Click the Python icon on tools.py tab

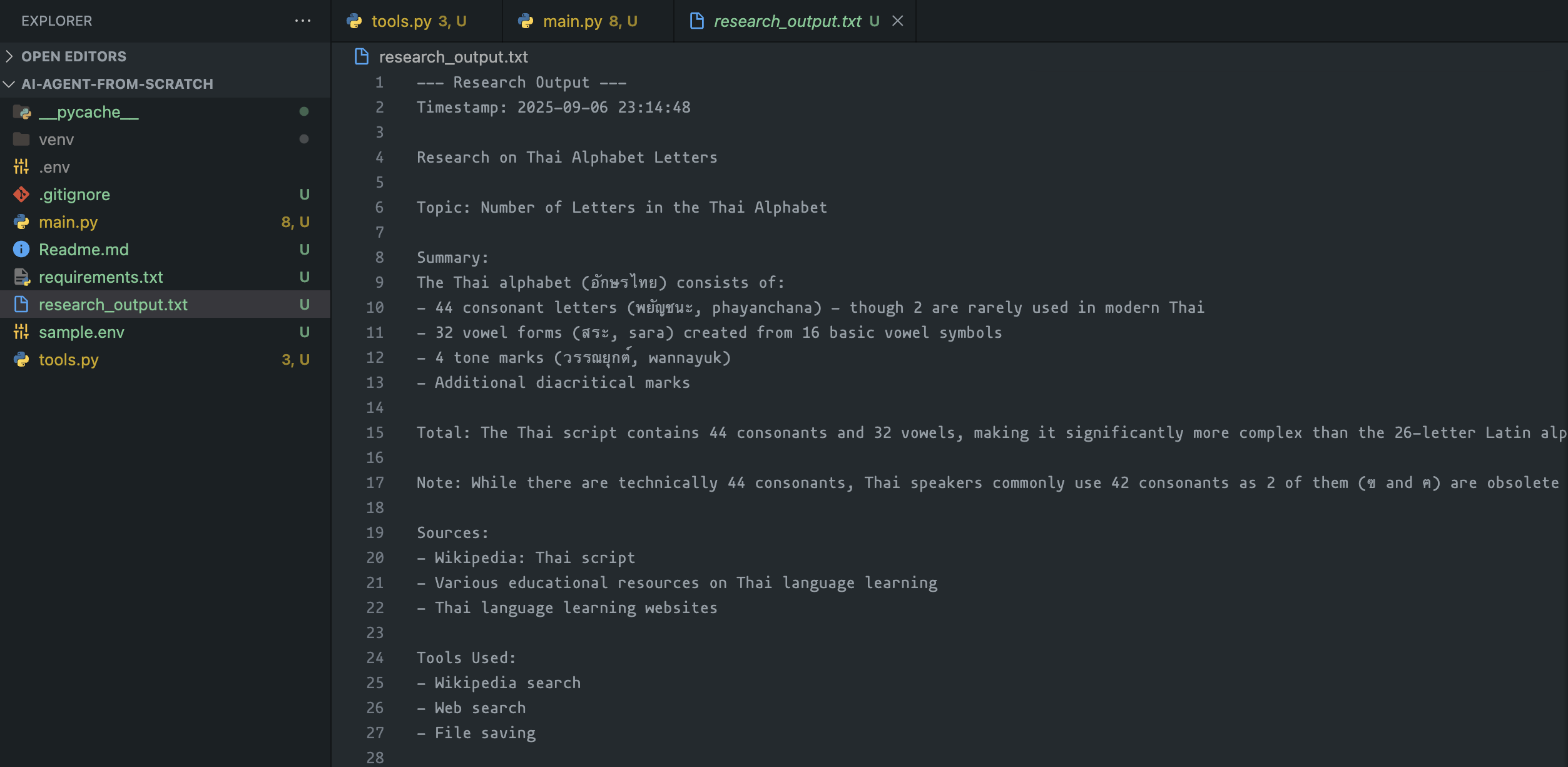pyautogui.click(x=355, y=21)
